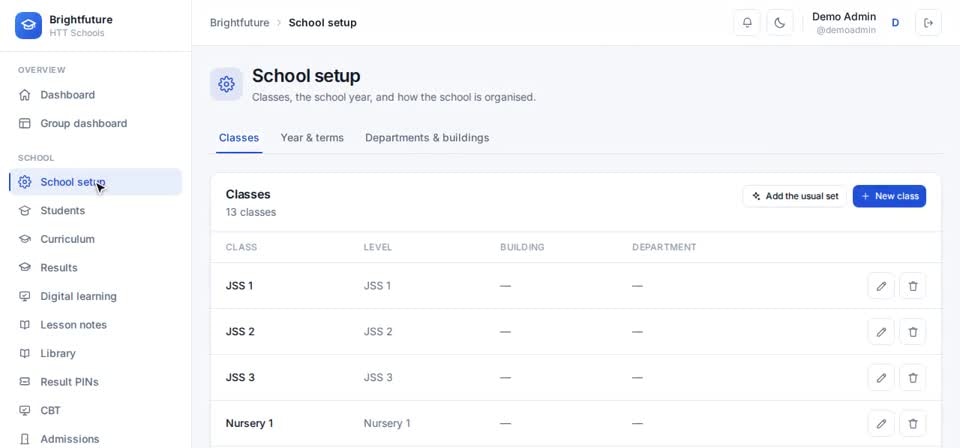Select School setup in sidebar
The height and width of the screenshot is (448, 960).
[96, 182]
